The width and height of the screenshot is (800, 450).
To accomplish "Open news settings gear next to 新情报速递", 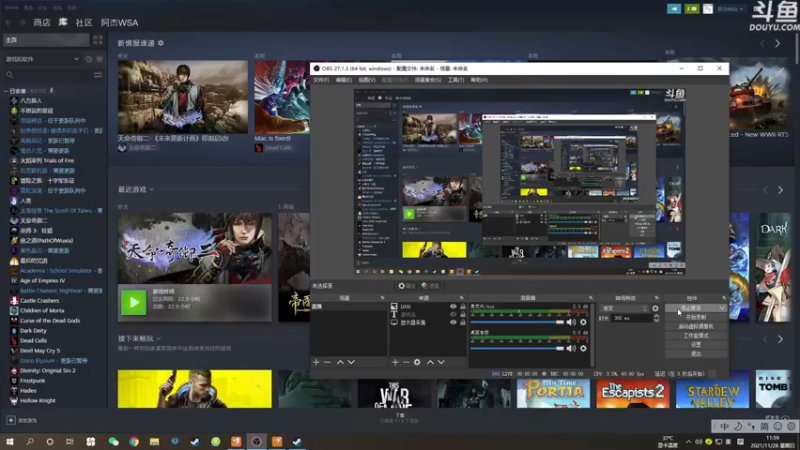I will click(x=161, y=43).
